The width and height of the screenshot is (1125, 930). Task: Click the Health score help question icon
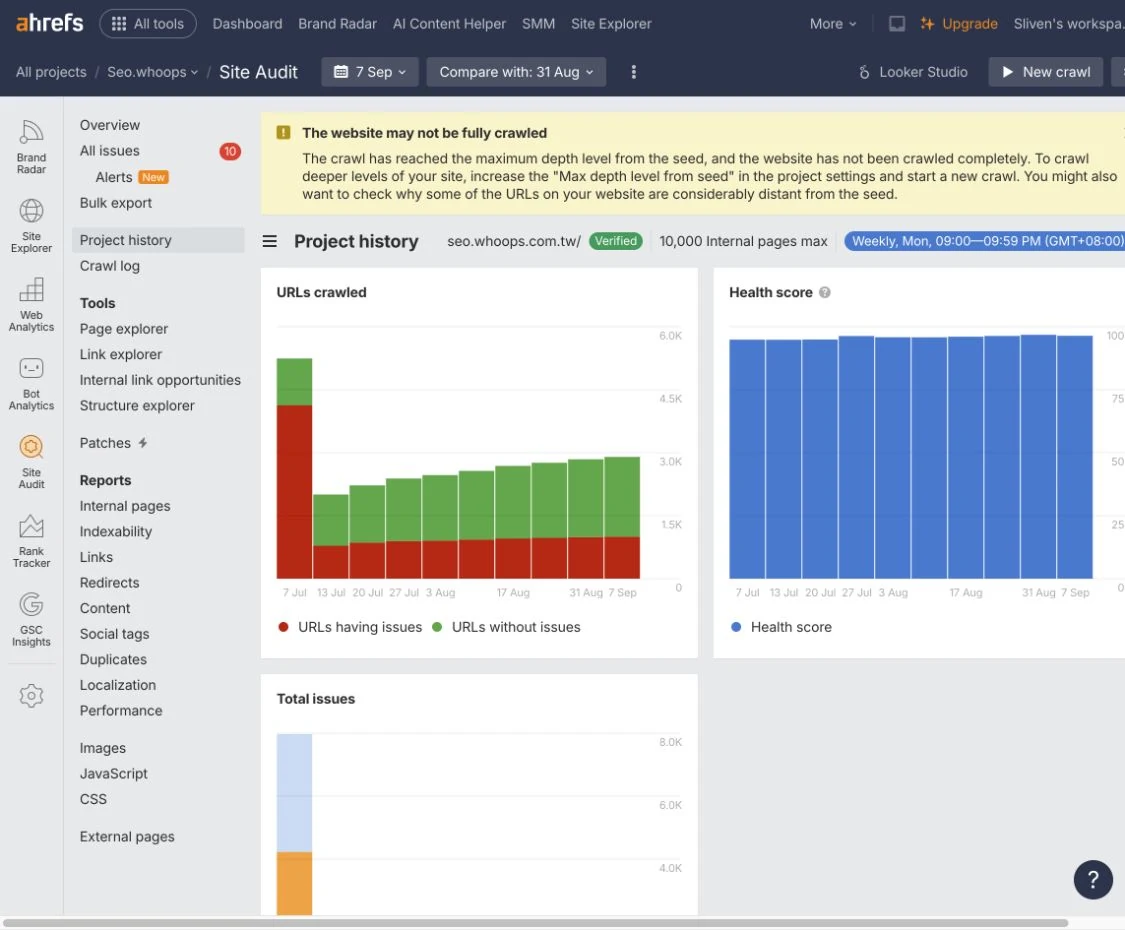click(x=825, y=292)
